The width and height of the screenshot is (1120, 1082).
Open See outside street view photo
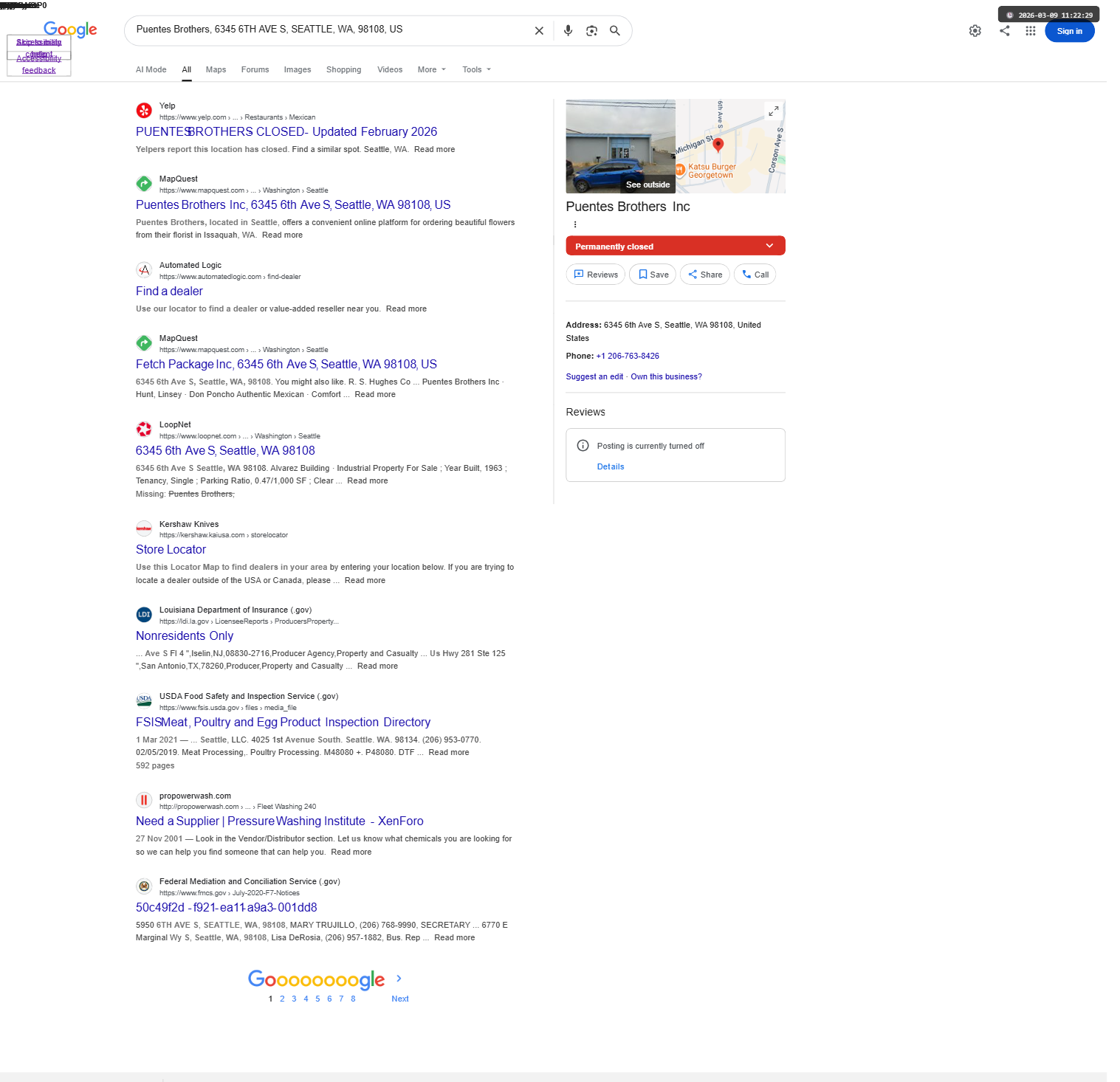(621, 146)
